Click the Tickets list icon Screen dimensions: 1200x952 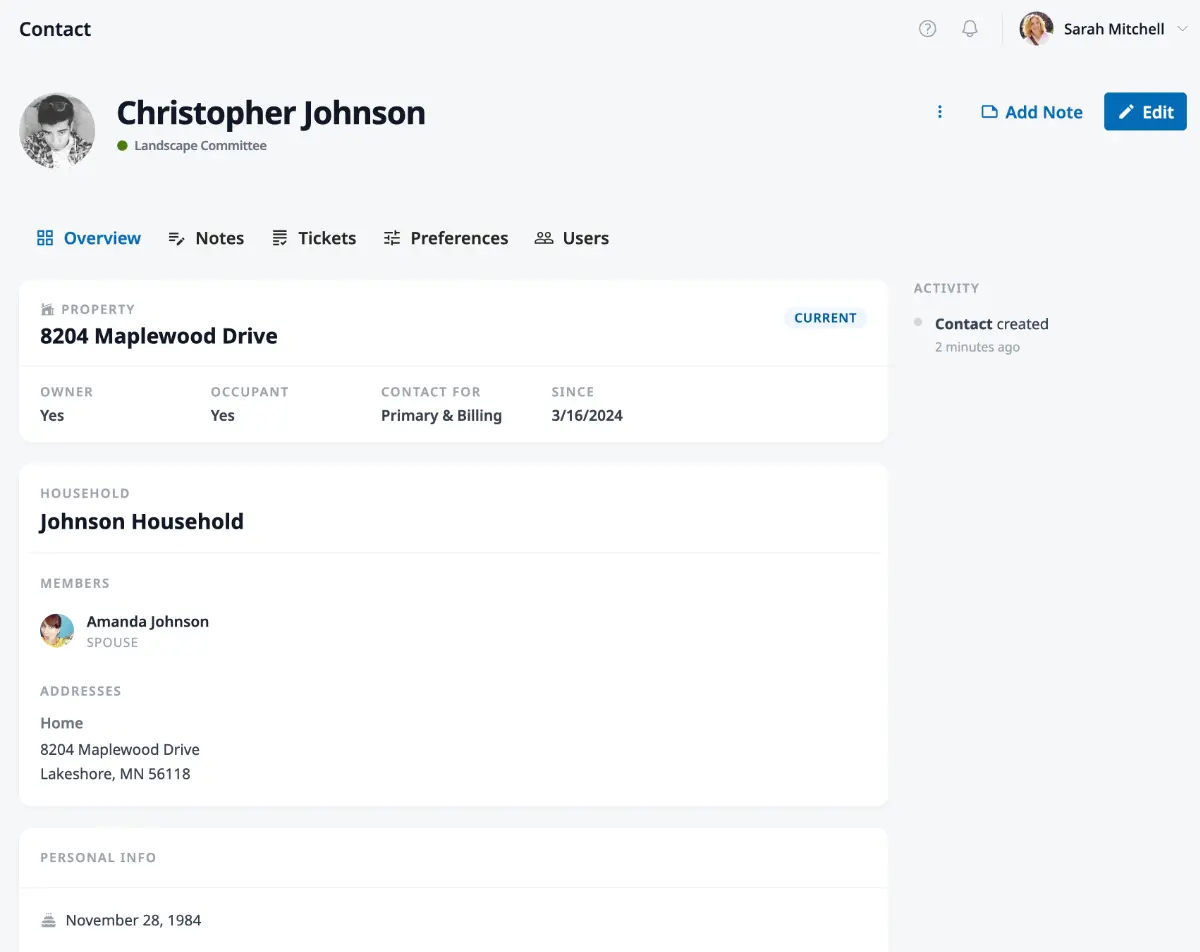(280, 238)
